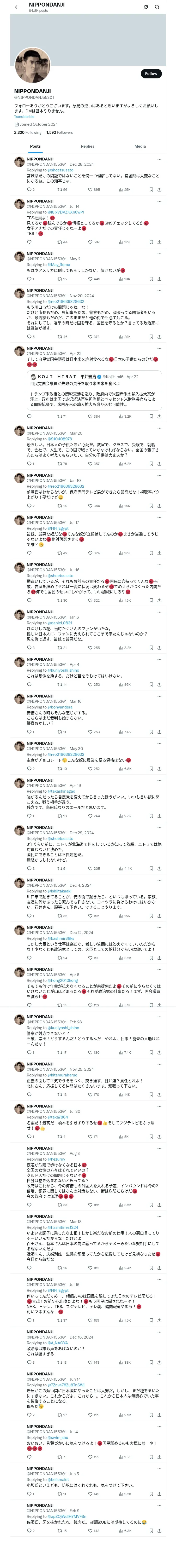Switch to the Replies tab

(87, 146)
